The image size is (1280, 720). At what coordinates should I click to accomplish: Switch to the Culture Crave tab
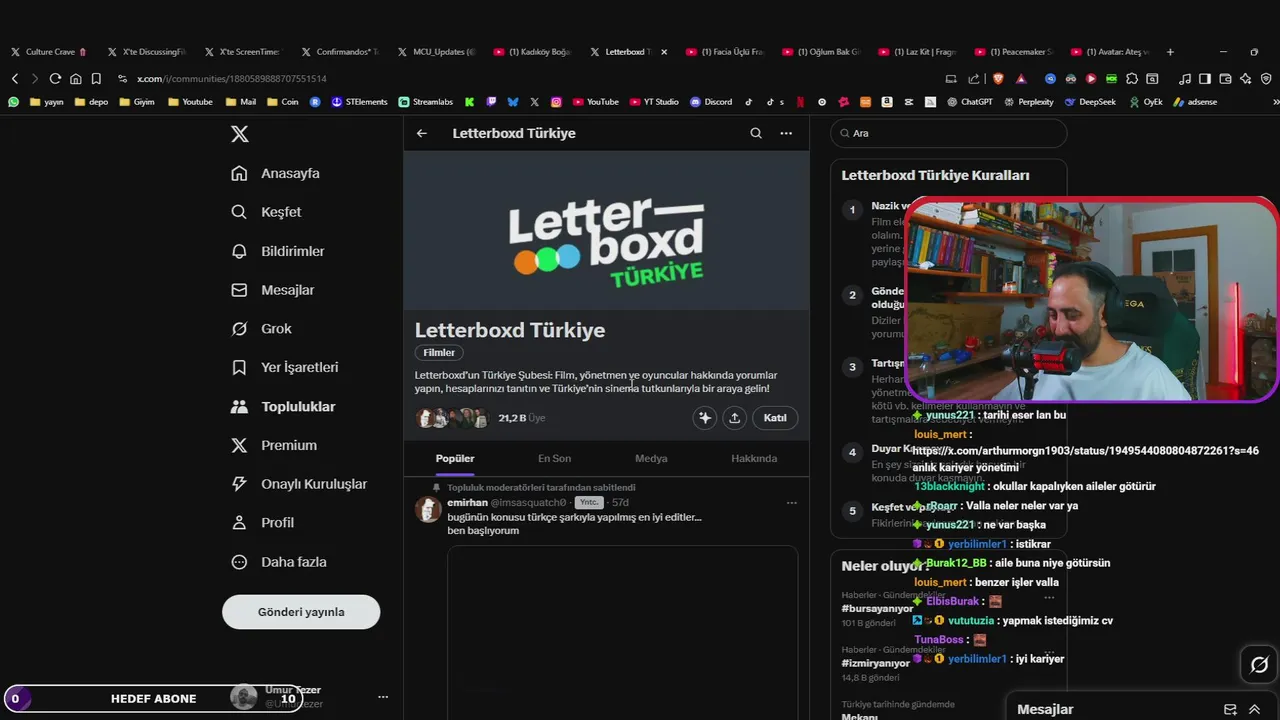(50, 51)
